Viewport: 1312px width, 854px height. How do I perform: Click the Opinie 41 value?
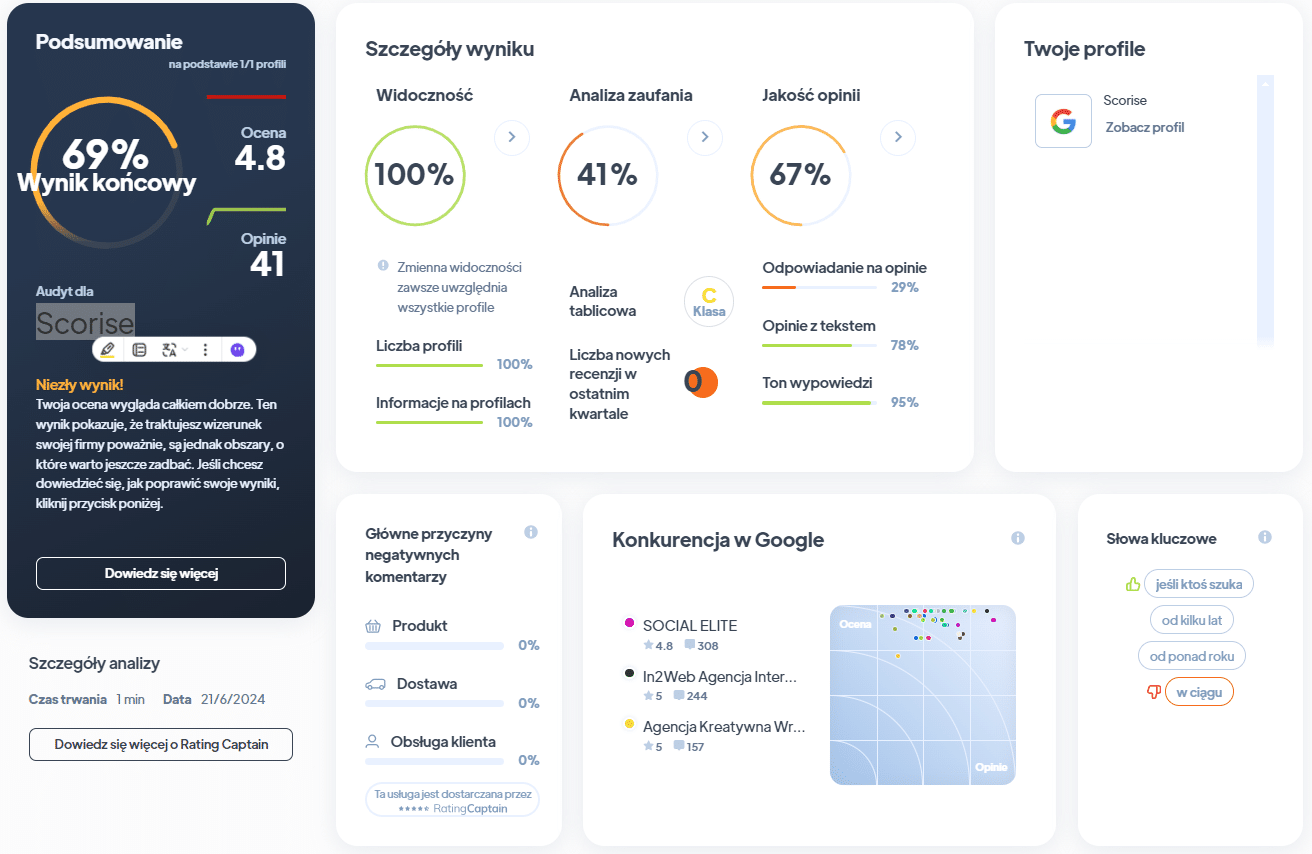(x=267, y=264)
